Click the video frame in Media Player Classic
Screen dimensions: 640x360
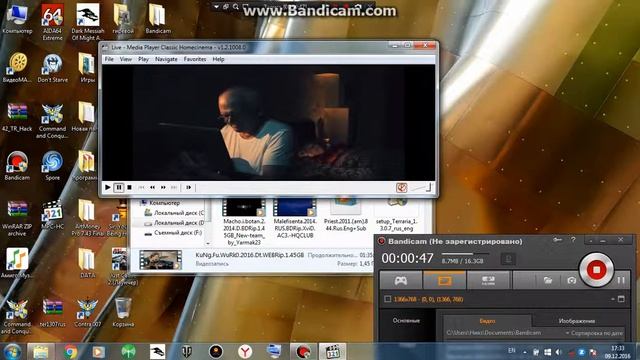click(x=269, y=122)
